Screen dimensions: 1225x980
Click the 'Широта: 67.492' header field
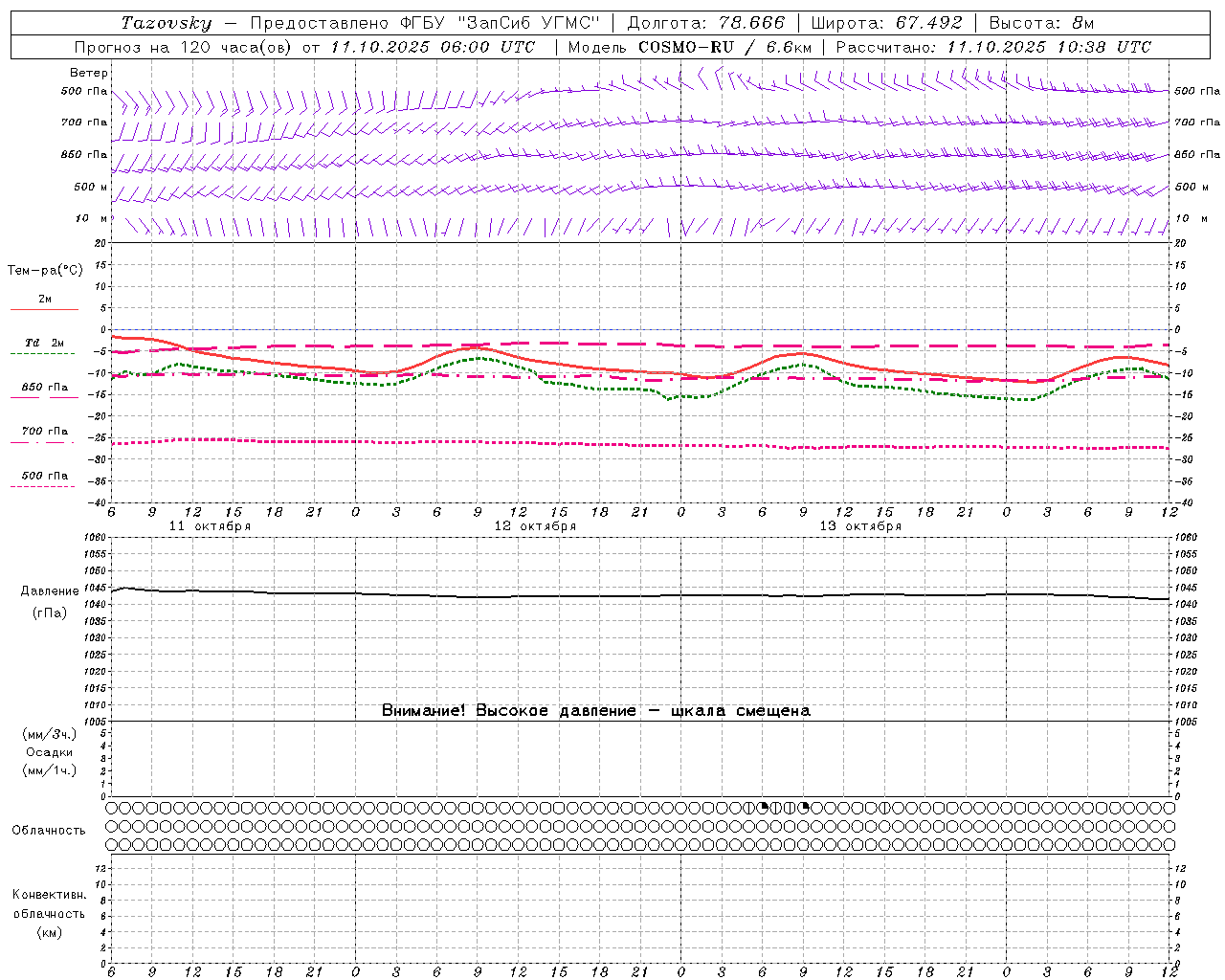886,23
